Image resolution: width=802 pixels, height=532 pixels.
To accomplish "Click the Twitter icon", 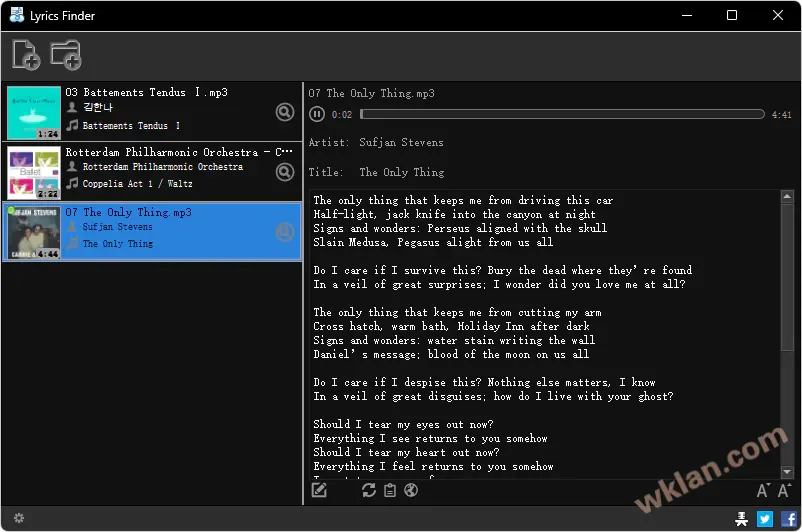I will (x=765, y=519).
